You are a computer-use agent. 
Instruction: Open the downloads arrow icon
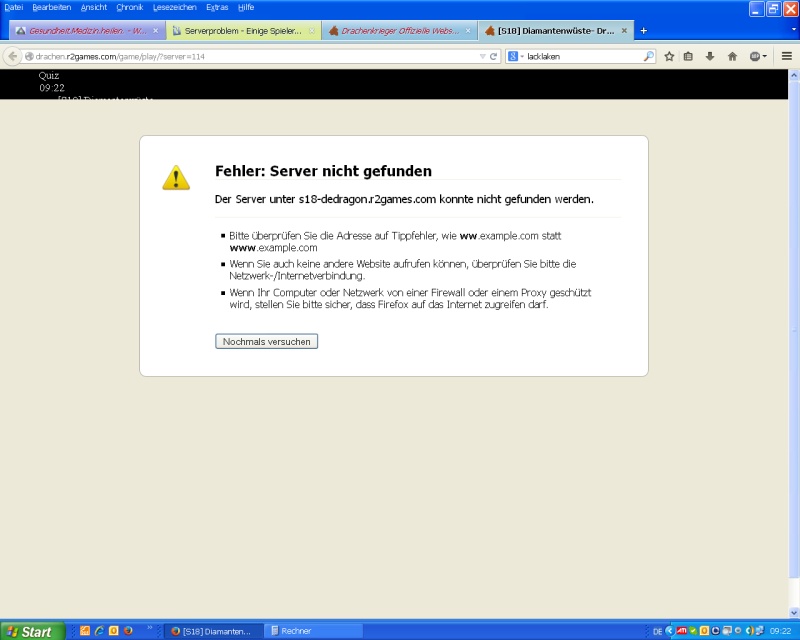pyautogui.click(x=710, y=56)
